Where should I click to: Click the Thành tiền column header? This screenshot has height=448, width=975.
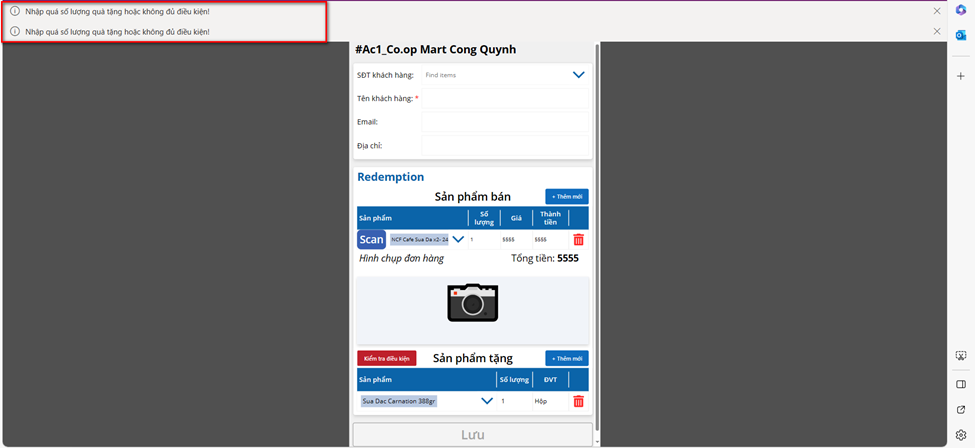pyautogui.click(x=550, y=218)
